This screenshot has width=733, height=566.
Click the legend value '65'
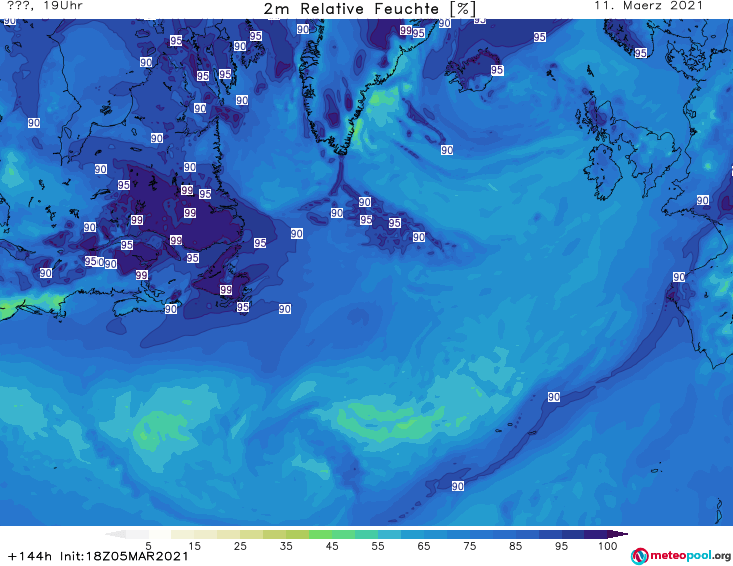pyautogui.click(x=424, y=546)
